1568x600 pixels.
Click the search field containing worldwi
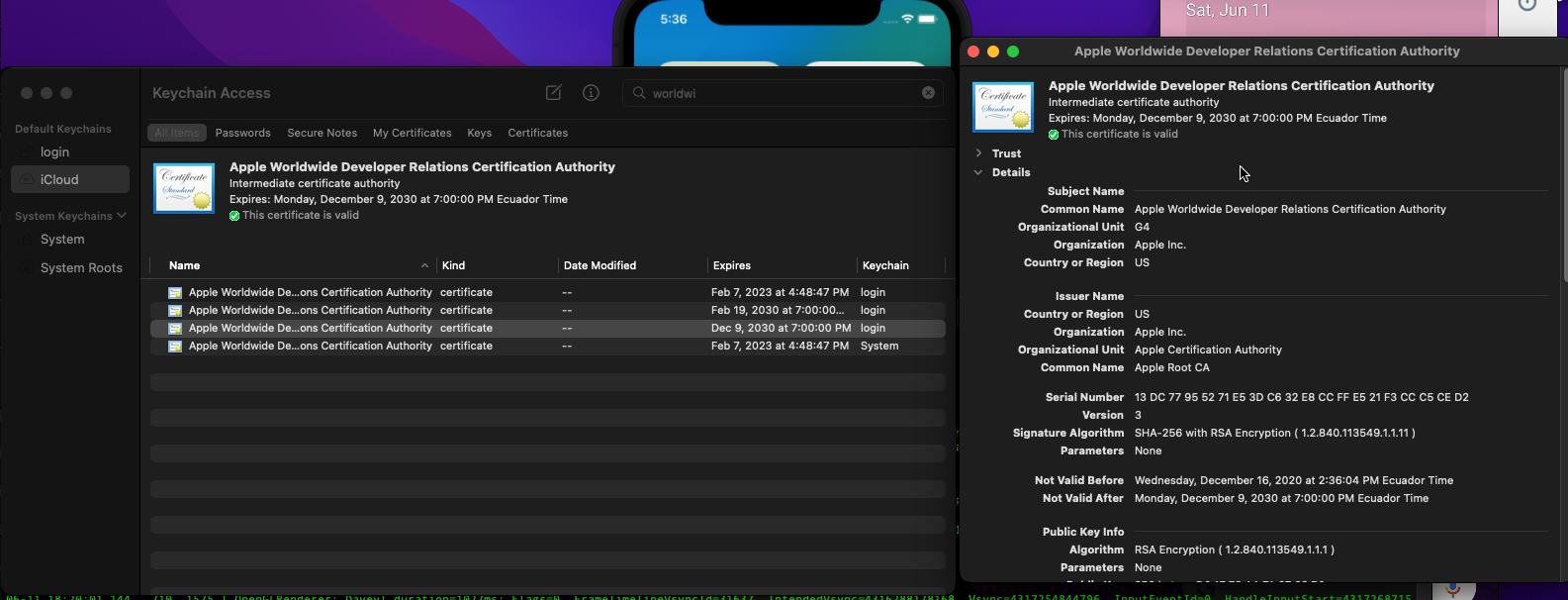click(x=782, y=93)
